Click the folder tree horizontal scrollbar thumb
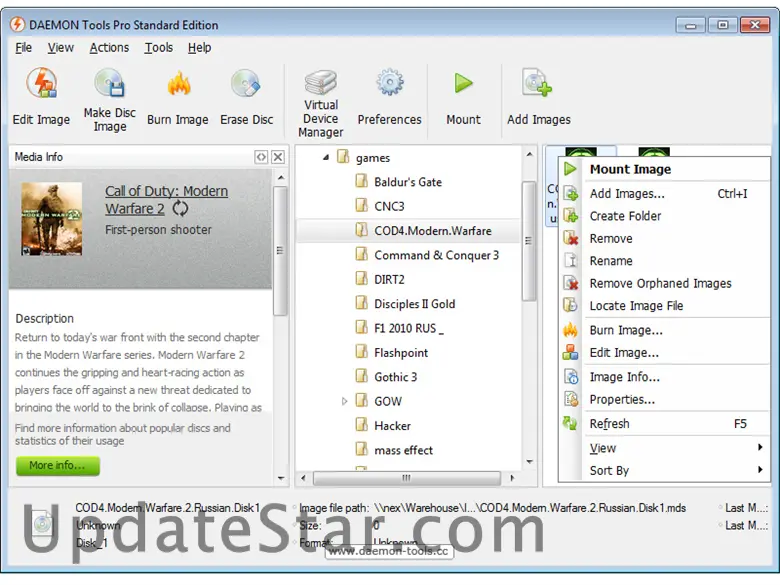Image resolution: width=780 pixels, height=585 pixels. click(406, 478)
